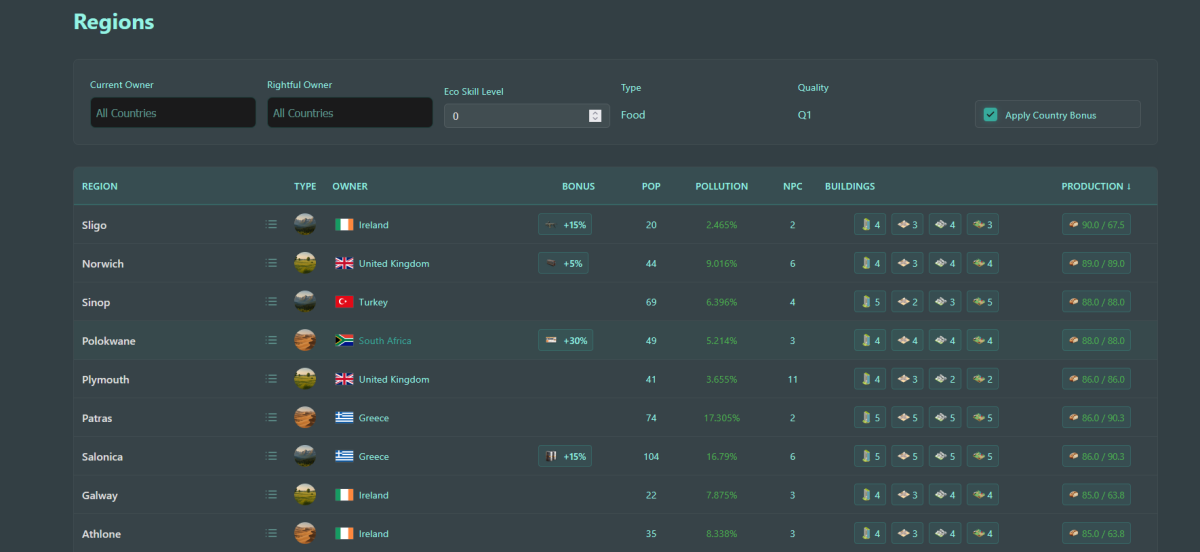1200x552 pixels.
Task: Open the list menu icon for Sligo
Action: tap(271, 225)
